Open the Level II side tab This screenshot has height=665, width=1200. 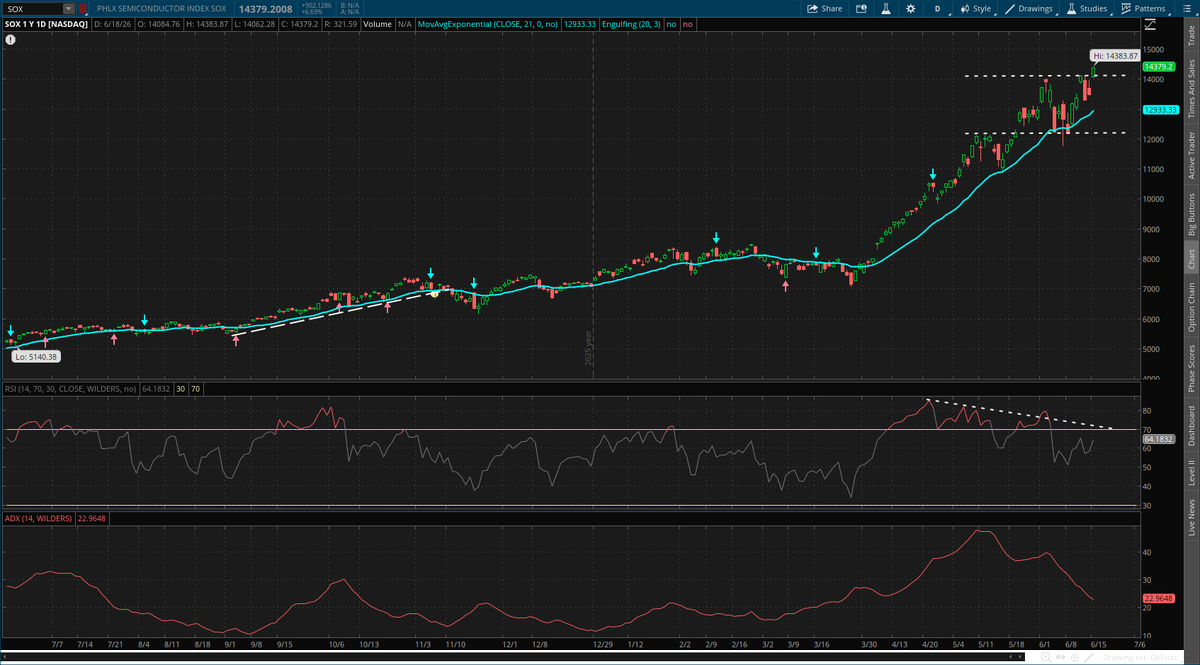1191,473
